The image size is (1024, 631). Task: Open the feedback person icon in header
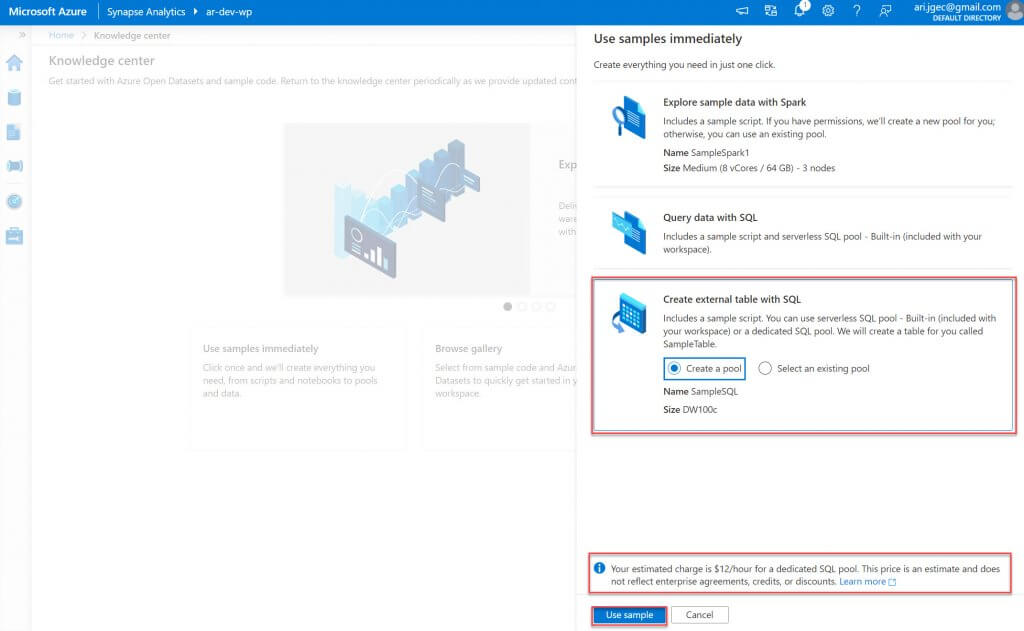point(885,11)
